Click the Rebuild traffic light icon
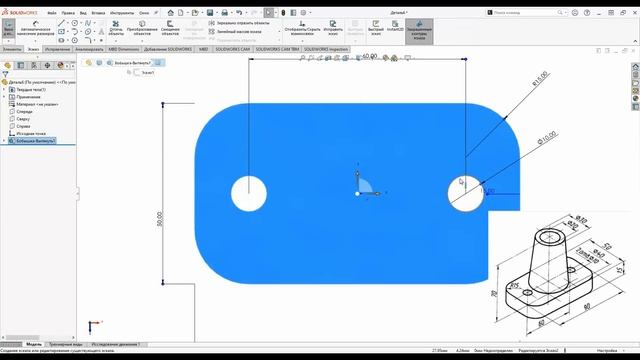The image size is (640, 360). 283,13
